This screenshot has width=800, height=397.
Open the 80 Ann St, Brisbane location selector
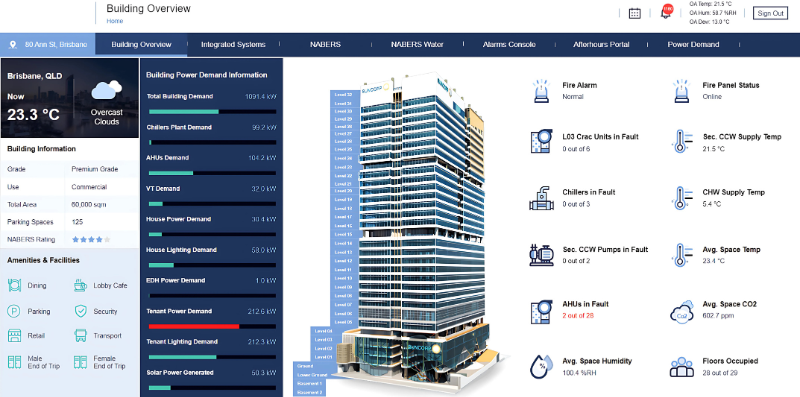(48, 44)
